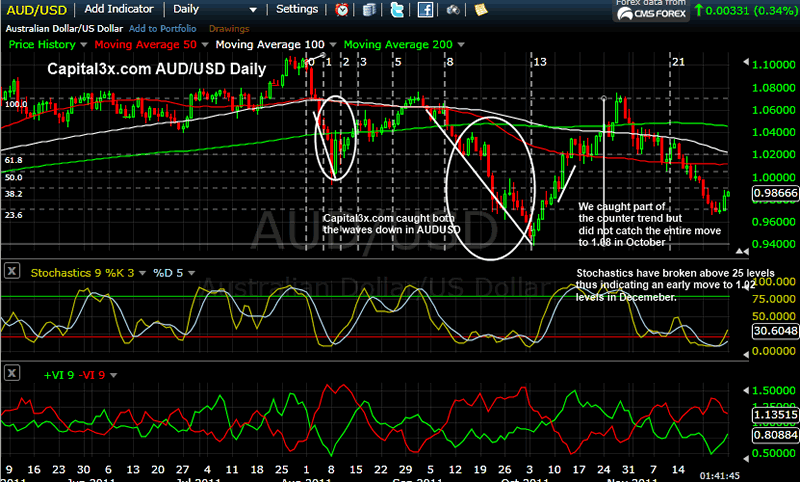Click the %D 5 label

(168, 273)
